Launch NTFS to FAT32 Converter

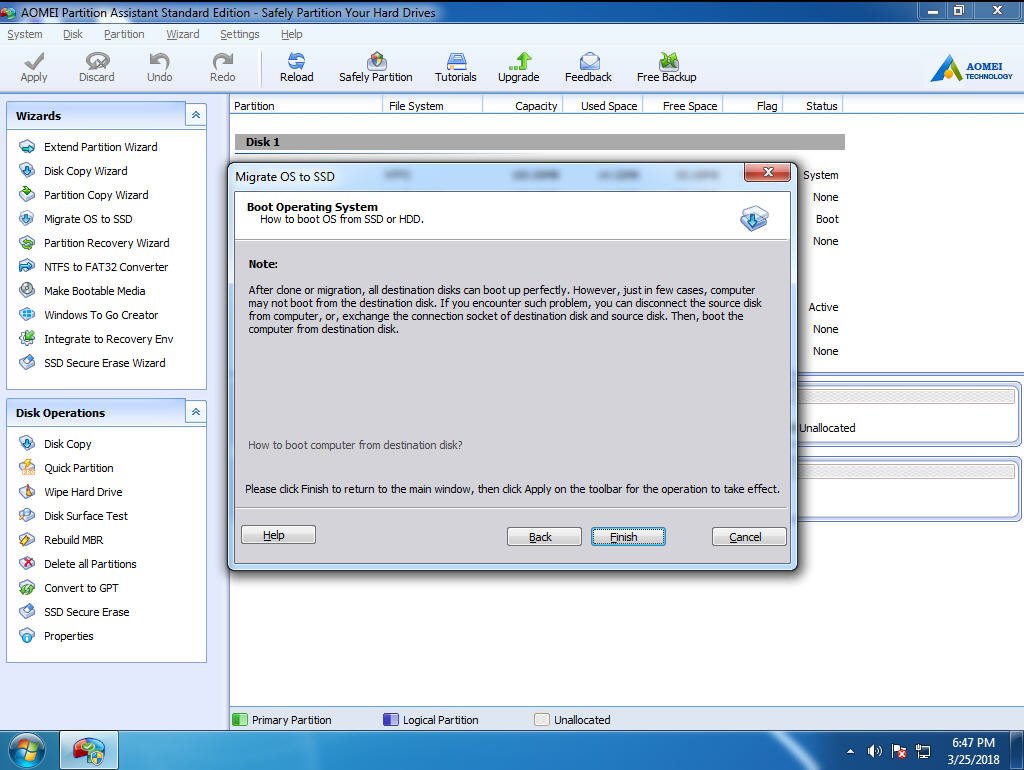(x=106, y=267)
